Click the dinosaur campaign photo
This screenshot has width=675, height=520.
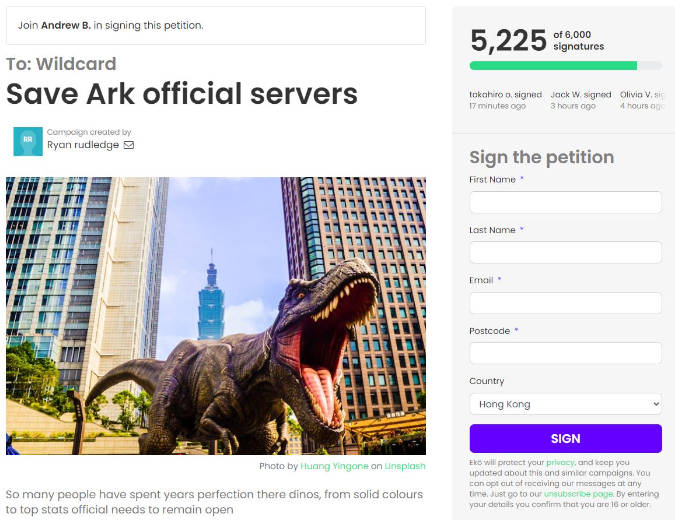216,316
